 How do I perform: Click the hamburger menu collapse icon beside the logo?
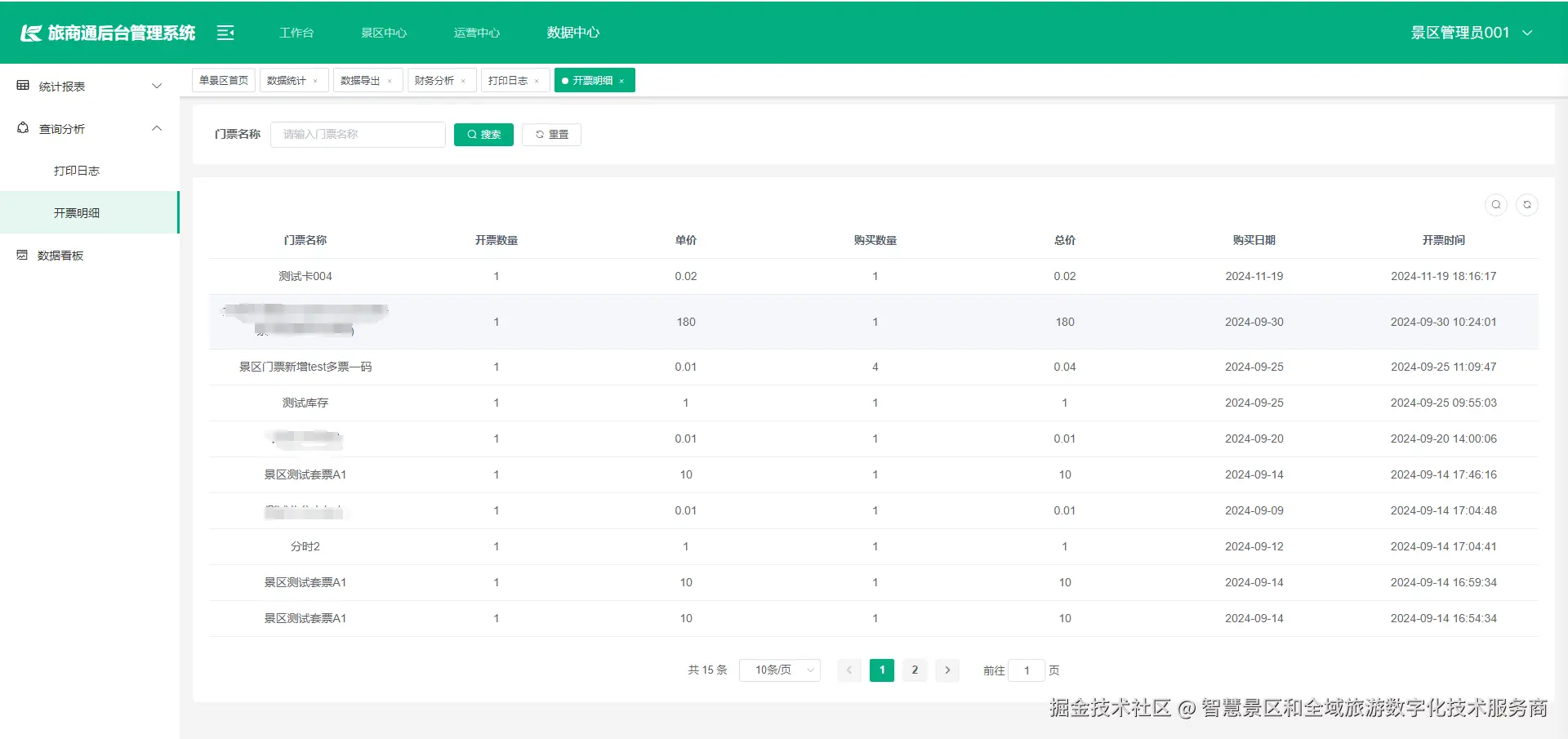[225, 33]
